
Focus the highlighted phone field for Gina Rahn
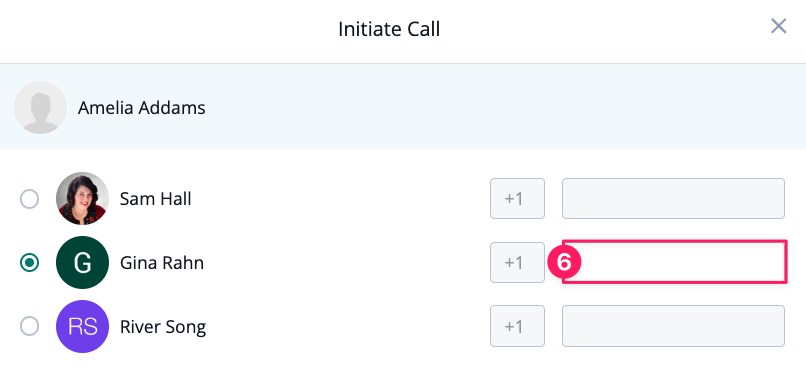tap(674, 261)
